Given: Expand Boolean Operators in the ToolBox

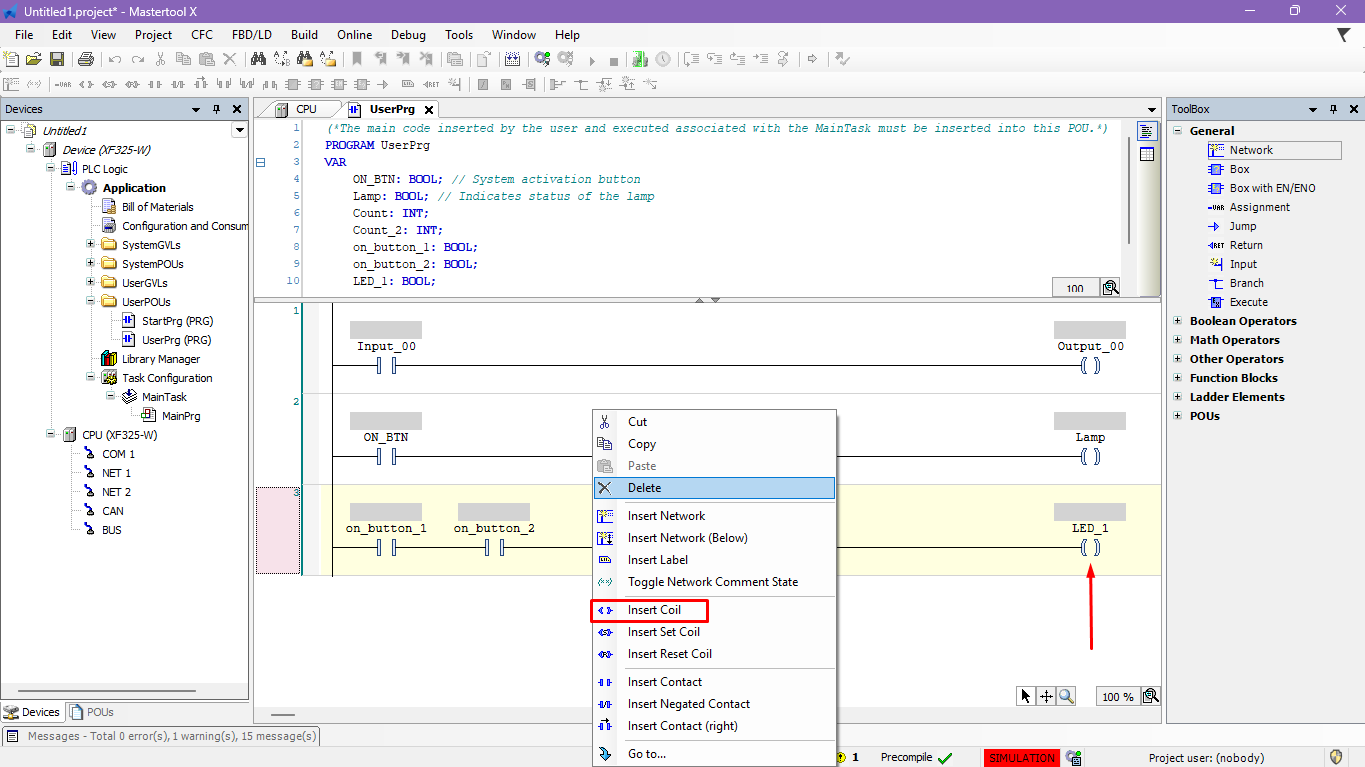Looking at the screenshot, I should click(1177, 321).
